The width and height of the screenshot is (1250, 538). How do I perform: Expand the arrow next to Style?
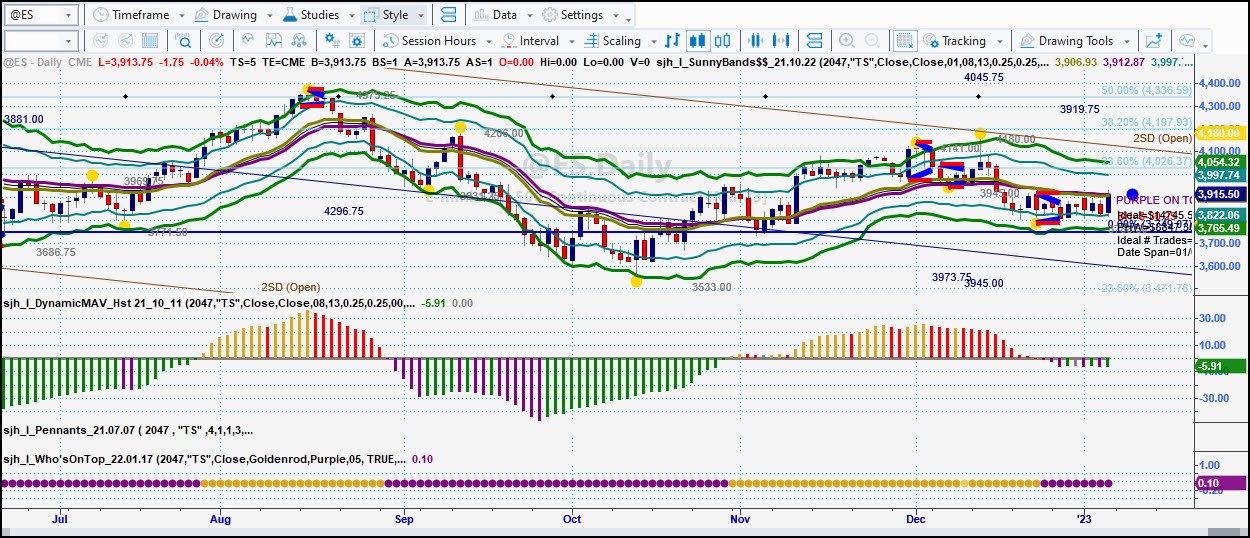(421, 15)
